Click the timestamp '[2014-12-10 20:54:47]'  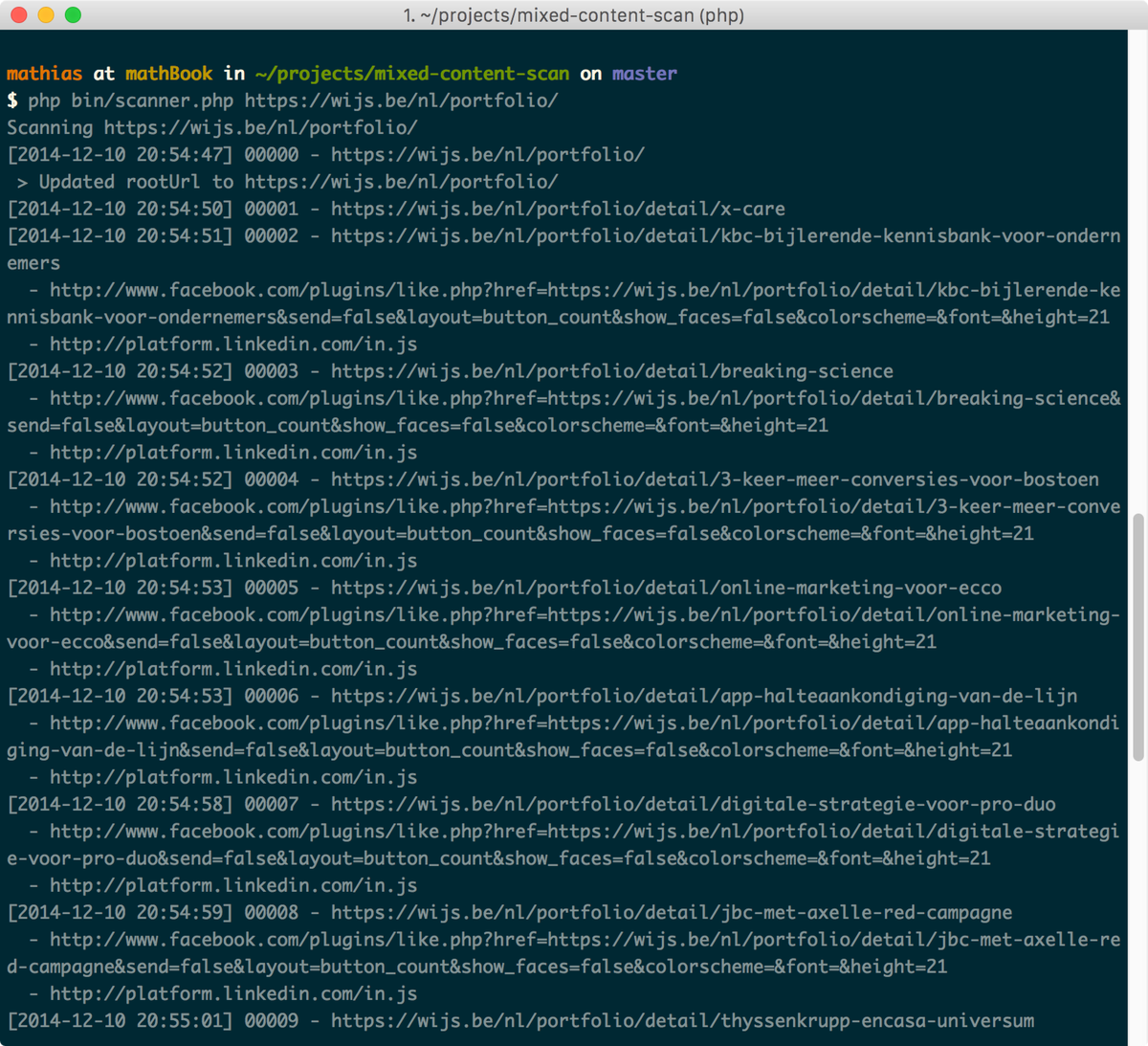tap(120, 155)
